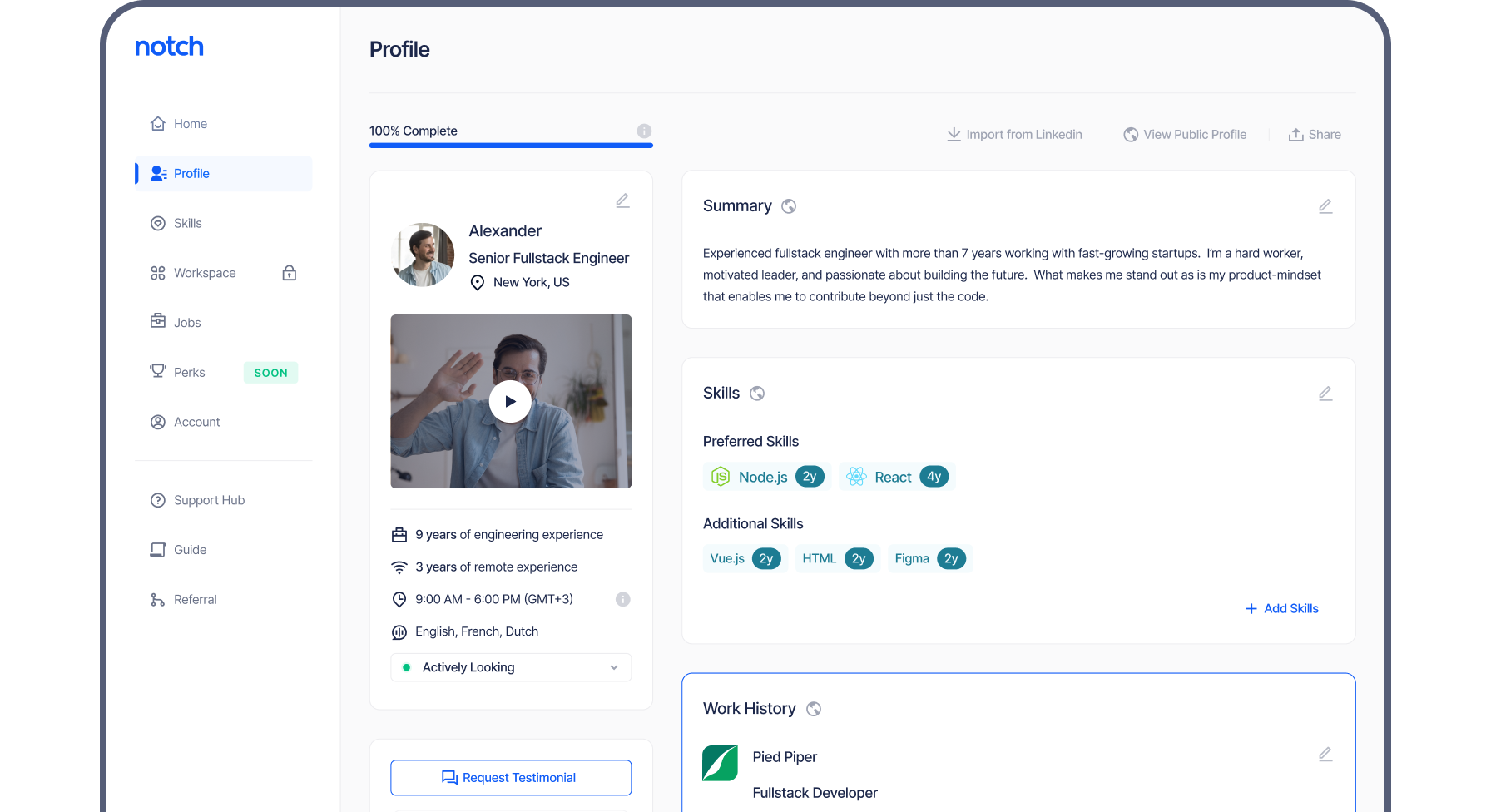The height and width of the screenshot is (812, 1491).
Task: Click the pencil icon on the Summary card
Action: (1325, 206)
